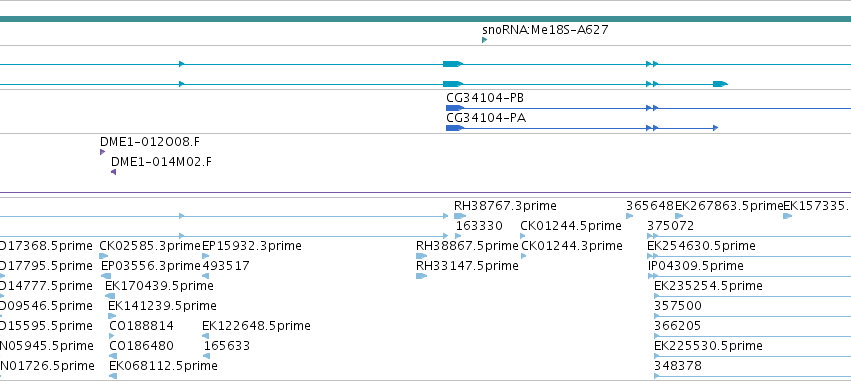Click the EK068112.5prime feature label

(x=163, y=366)
